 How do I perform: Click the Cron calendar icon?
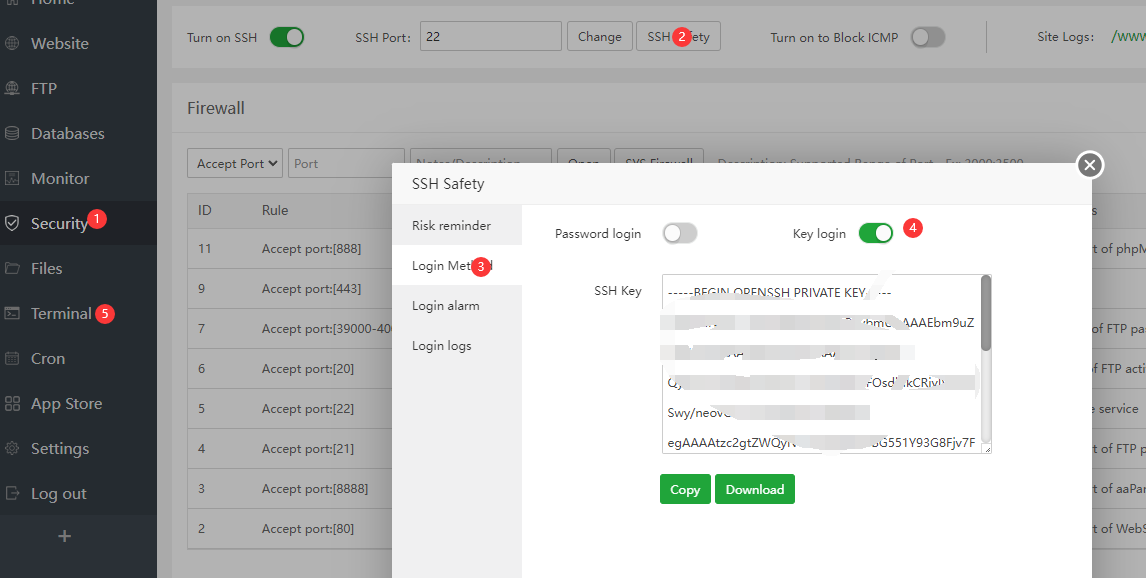tap(12, 359)
